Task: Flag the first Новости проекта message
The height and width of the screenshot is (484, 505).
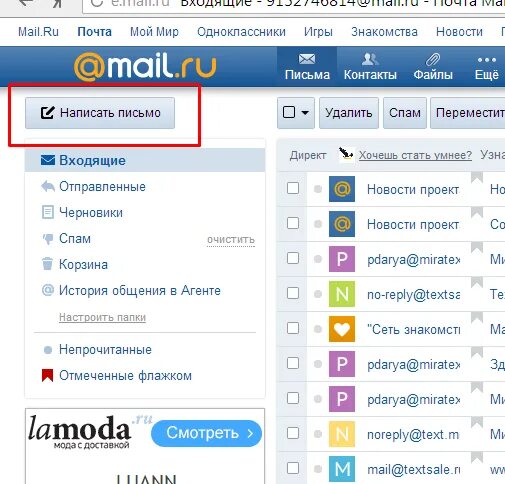Action: click(x=477, y=178)
